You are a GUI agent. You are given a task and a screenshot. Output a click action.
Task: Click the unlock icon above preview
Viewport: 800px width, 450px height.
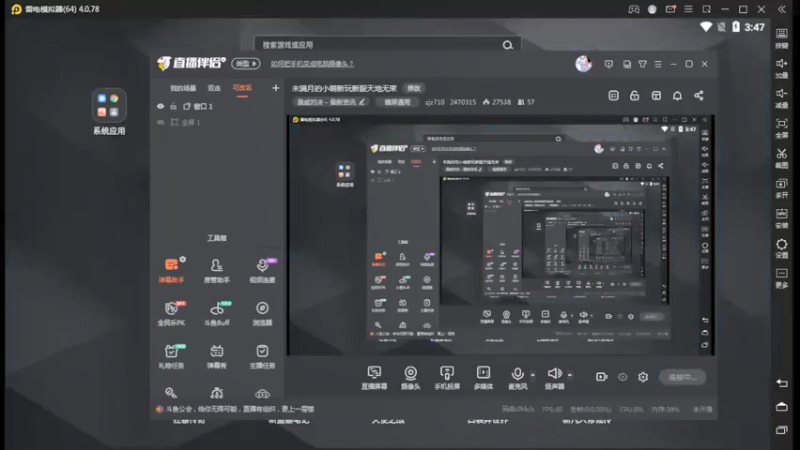pos(634,95)
